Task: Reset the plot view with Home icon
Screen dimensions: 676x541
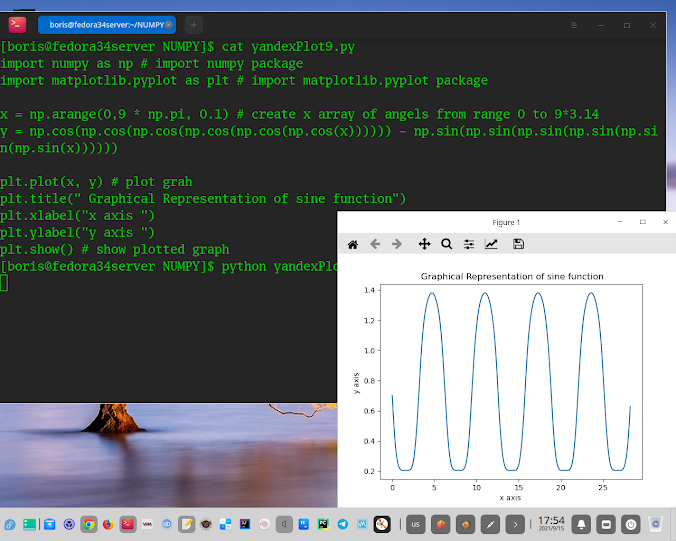Action: [x=353, y=244]
